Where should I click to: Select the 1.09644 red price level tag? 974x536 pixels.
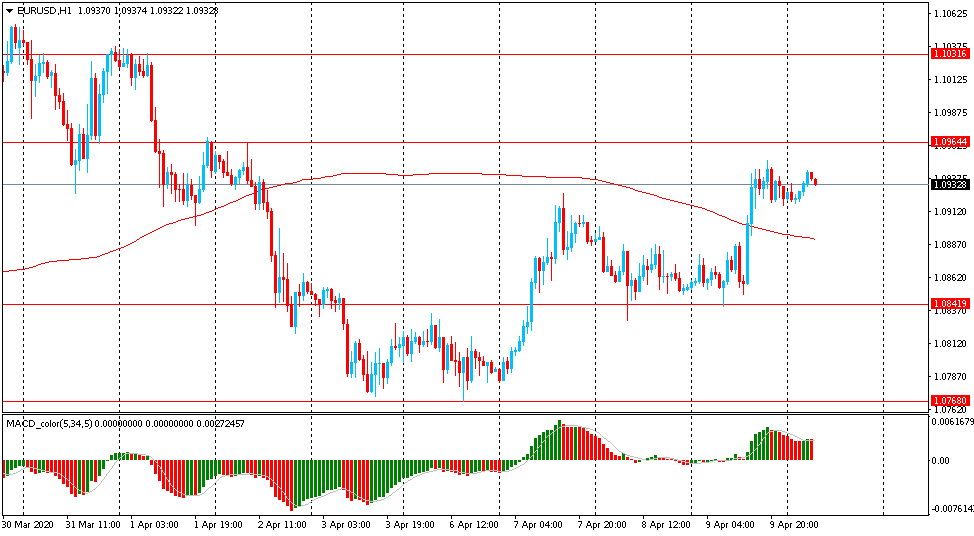[949, 143]
